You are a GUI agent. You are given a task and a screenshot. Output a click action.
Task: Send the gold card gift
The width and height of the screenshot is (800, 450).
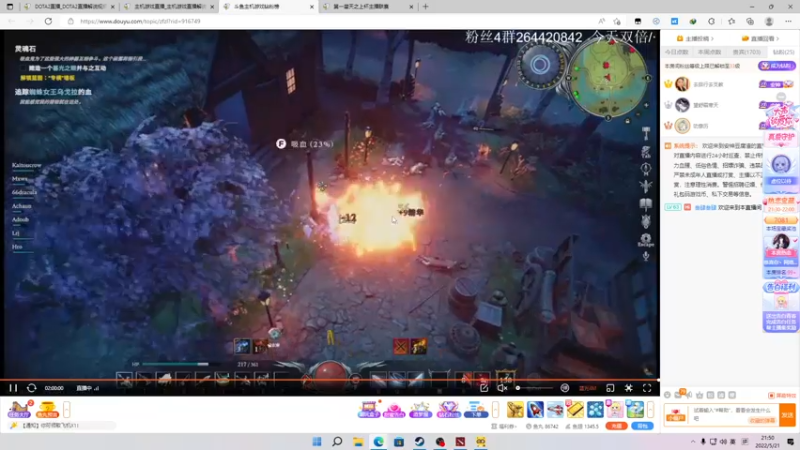[575, 409]
